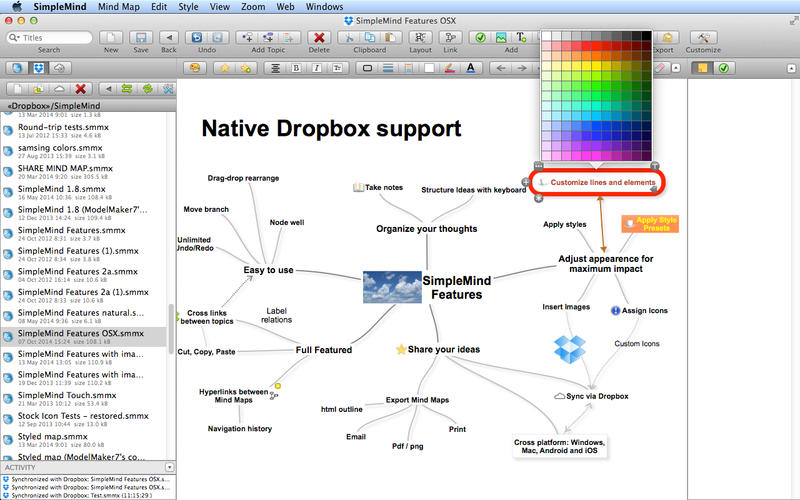Open search options dropdown in Titles field

pyautogui.click(x=14, y=37)
